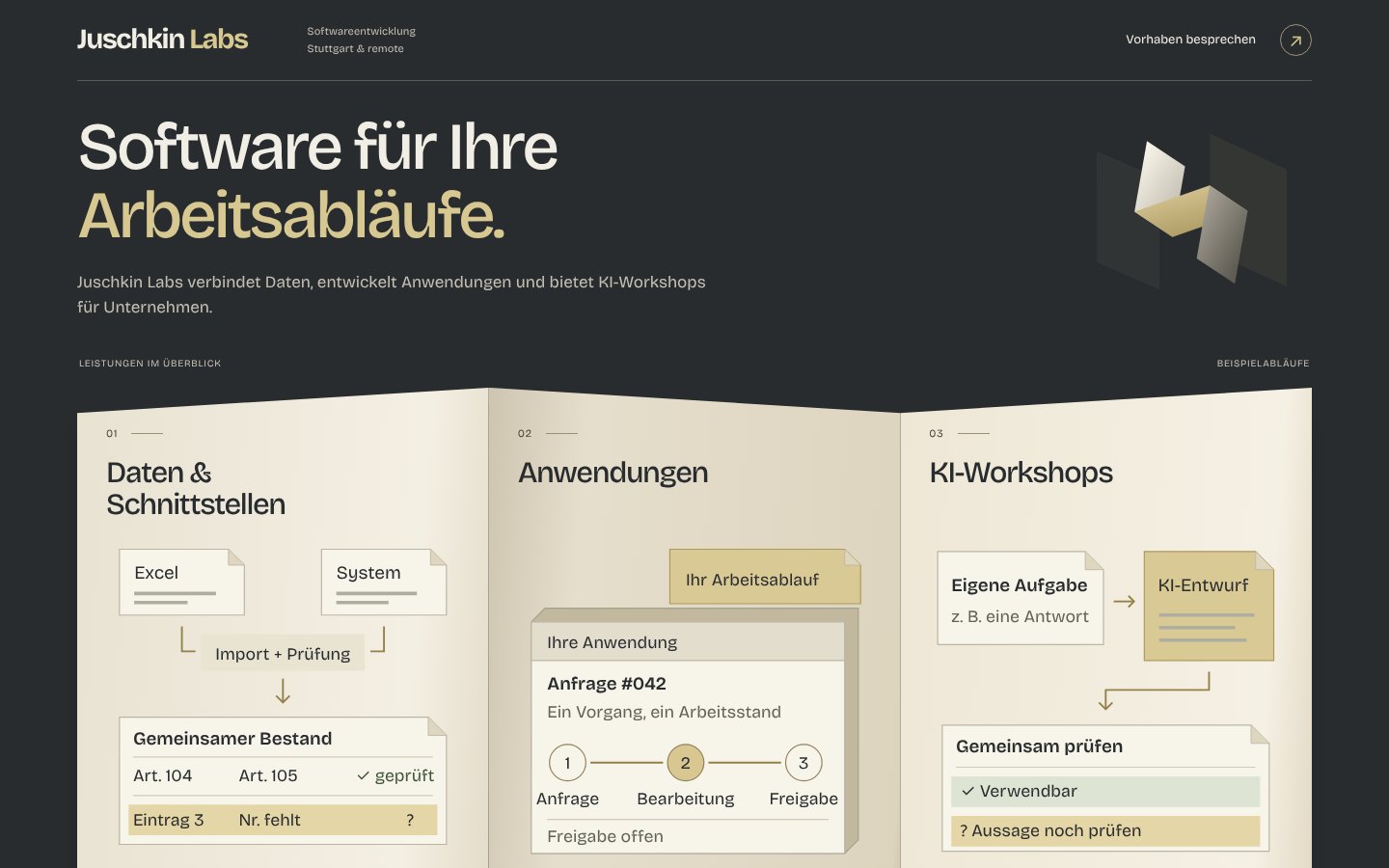Click the "BEISPIELABLÄUFE" label
Screen dimensions: 1389x868
(x=1263, y=364)
